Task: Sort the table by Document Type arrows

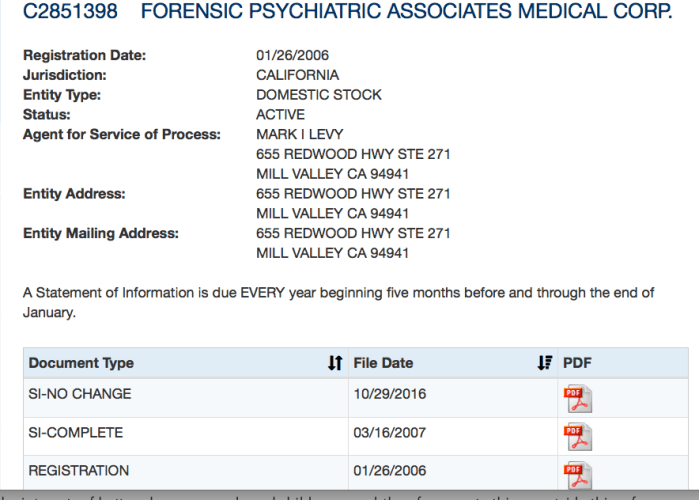Action: (335, 363)
